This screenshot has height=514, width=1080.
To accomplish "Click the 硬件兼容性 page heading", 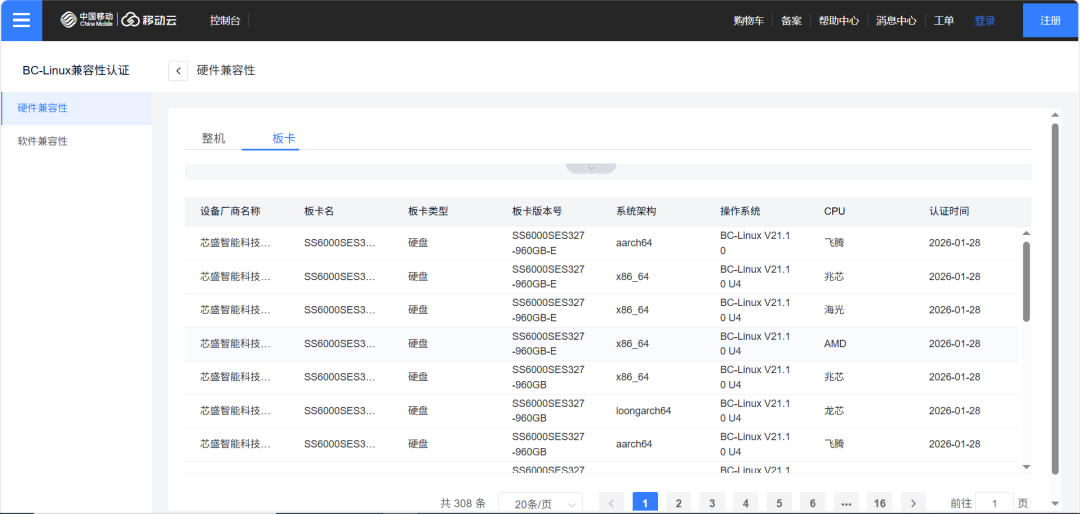I will pyautogui.click(x=226, y=70).
